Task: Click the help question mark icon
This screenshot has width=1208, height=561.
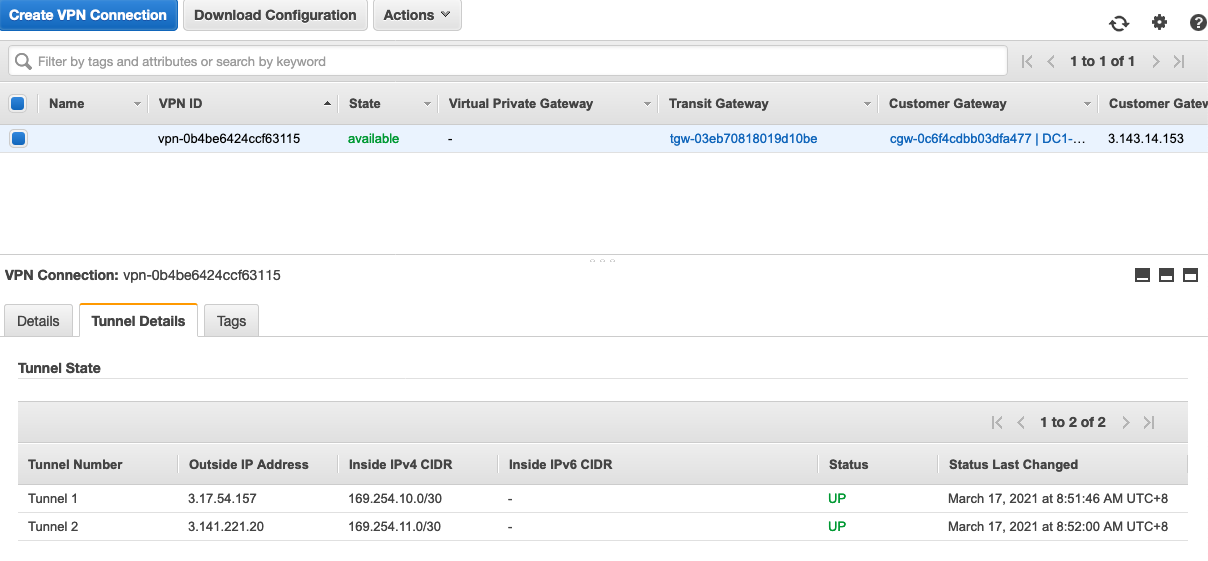Action: tap(1198, 23)
